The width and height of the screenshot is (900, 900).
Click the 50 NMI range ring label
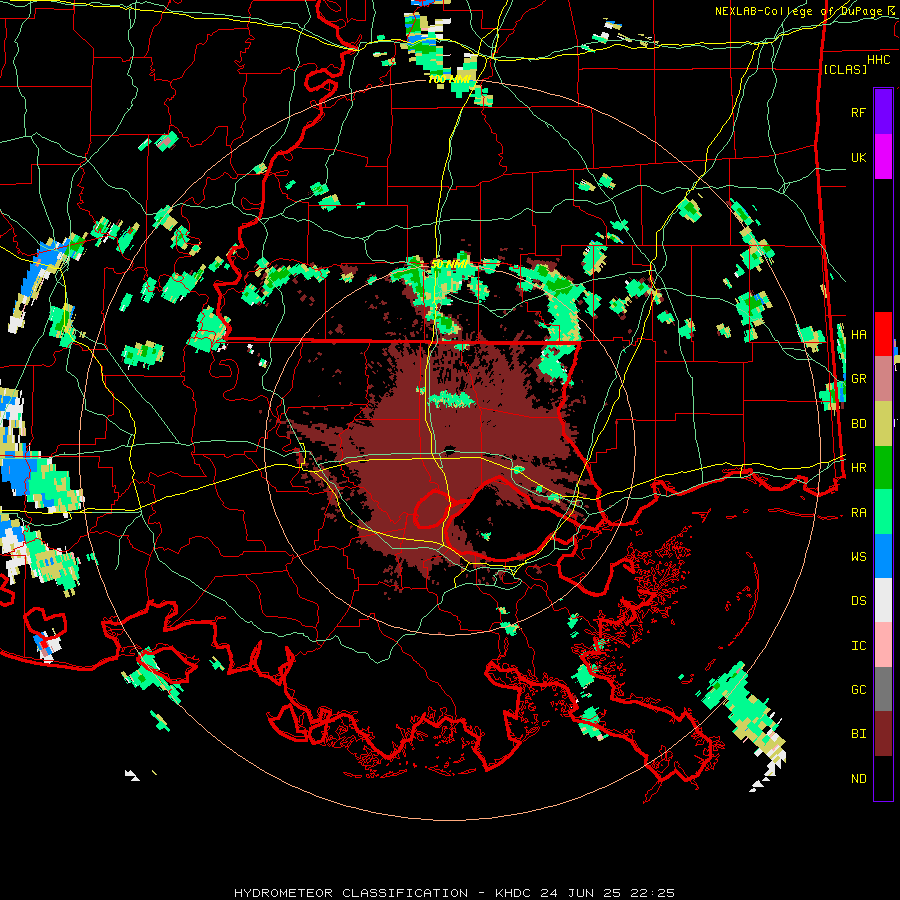[449, 264]
